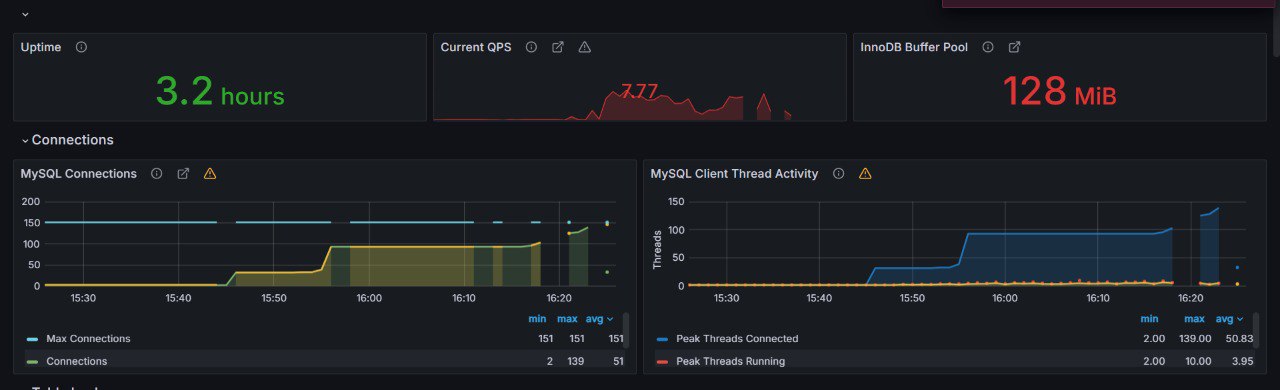1280x390 pixels.
Task: Click the Threads y-axis label
Action: click(x=658, y=249)
